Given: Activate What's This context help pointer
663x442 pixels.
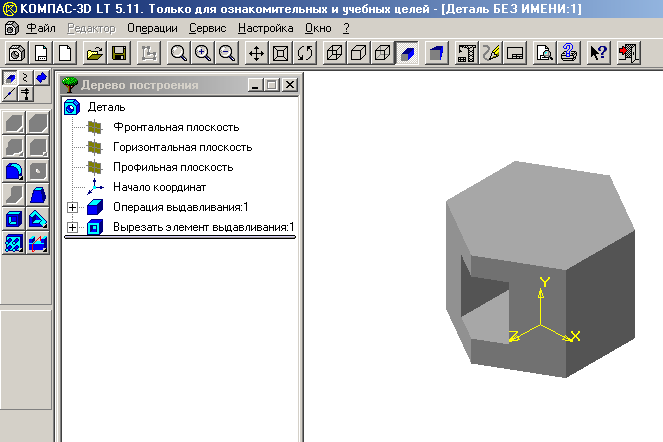Looking at the screenshot, I should 599,53.
